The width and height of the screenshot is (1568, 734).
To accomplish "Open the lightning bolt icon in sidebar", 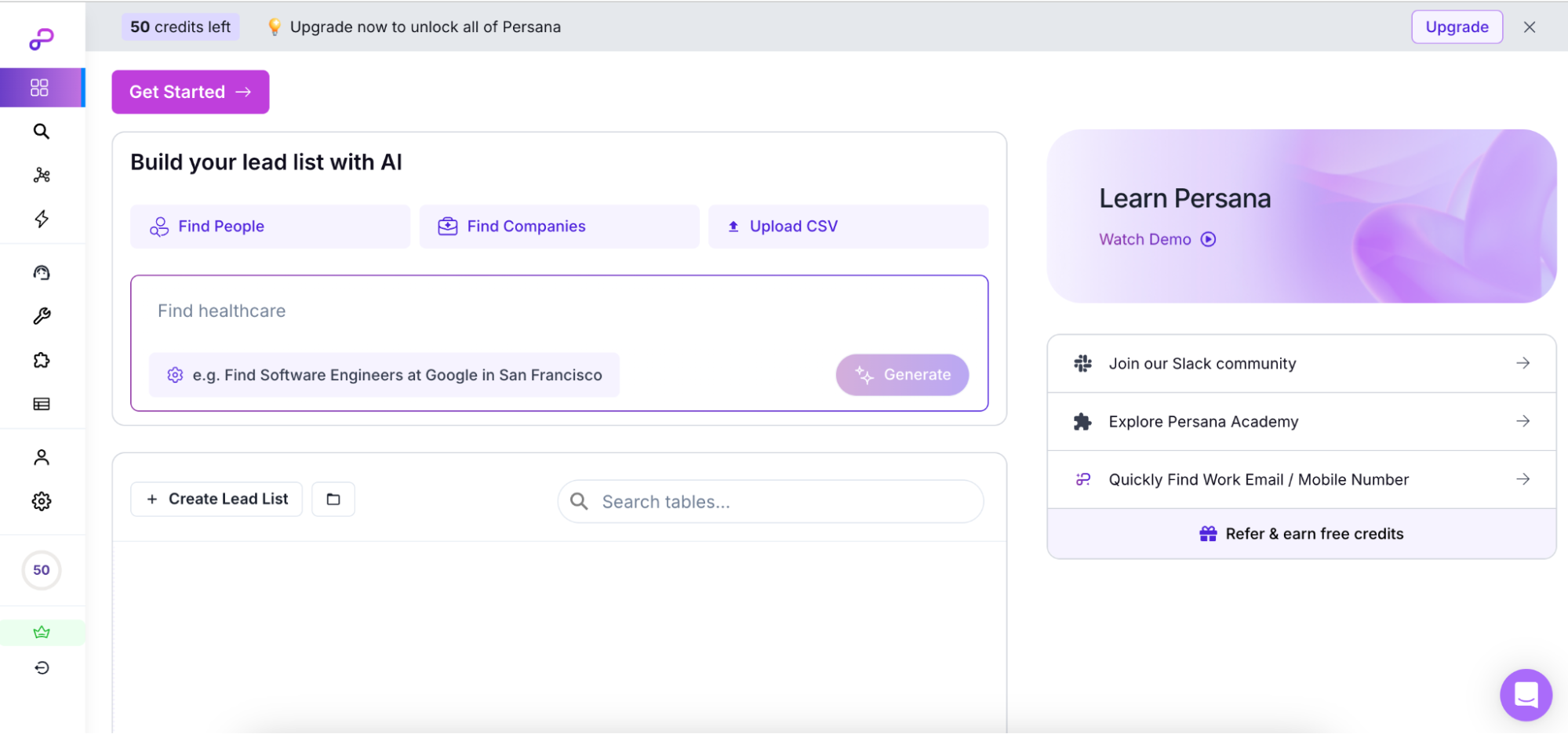I will [x=42, y=219].
